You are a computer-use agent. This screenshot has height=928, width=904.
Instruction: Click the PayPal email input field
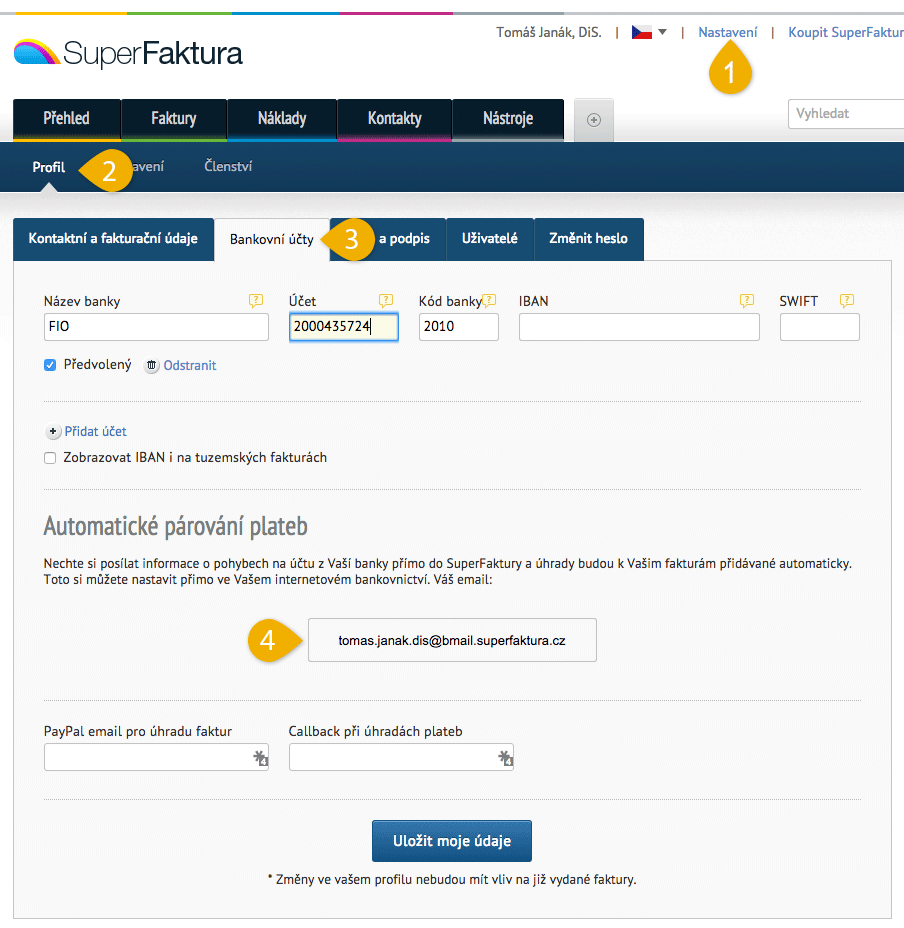click(156, 758)
